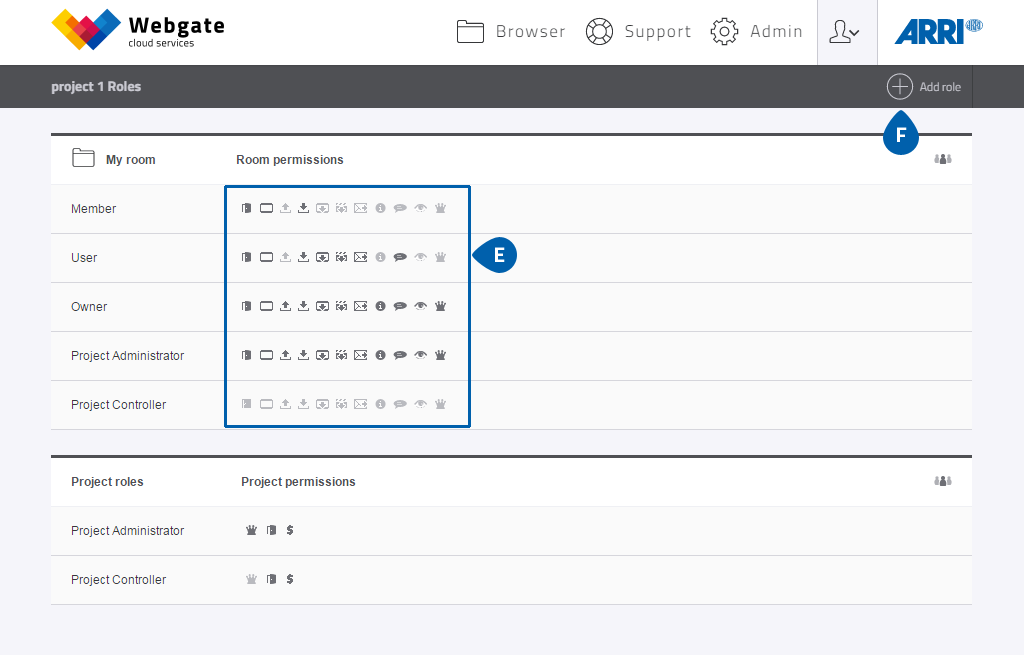Expand the user account dropdown
The image size is (1024, 655).
coord(846,32)
